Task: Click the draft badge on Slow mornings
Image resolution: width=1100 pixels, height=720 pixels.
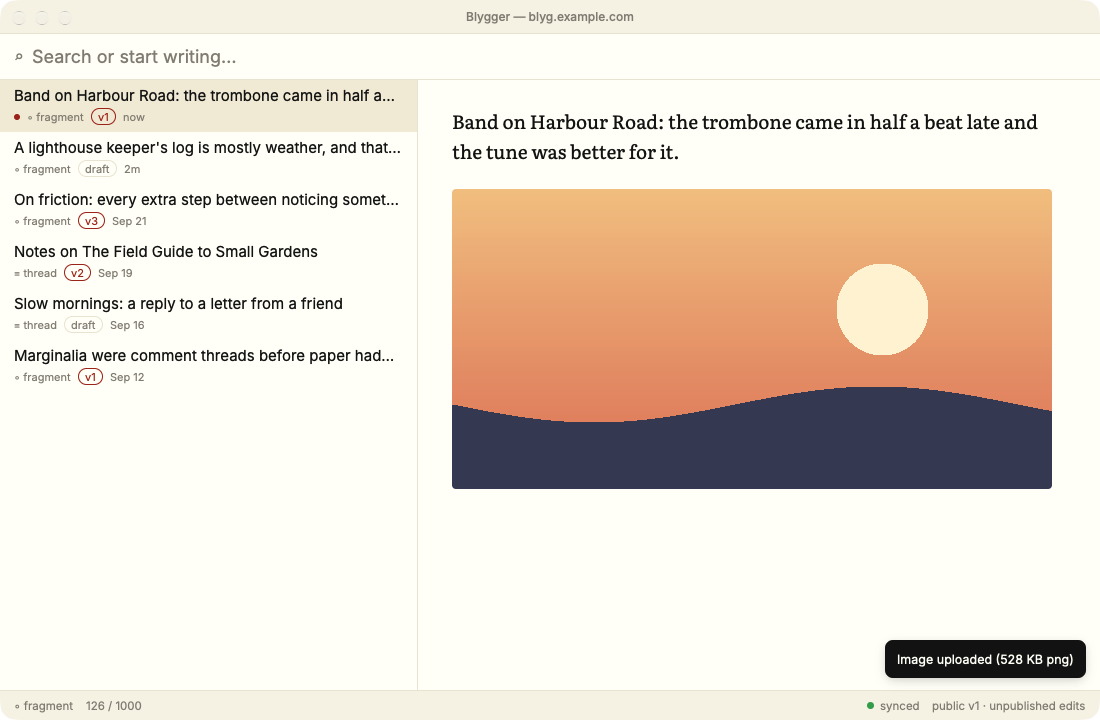Action: pos(83,325)
